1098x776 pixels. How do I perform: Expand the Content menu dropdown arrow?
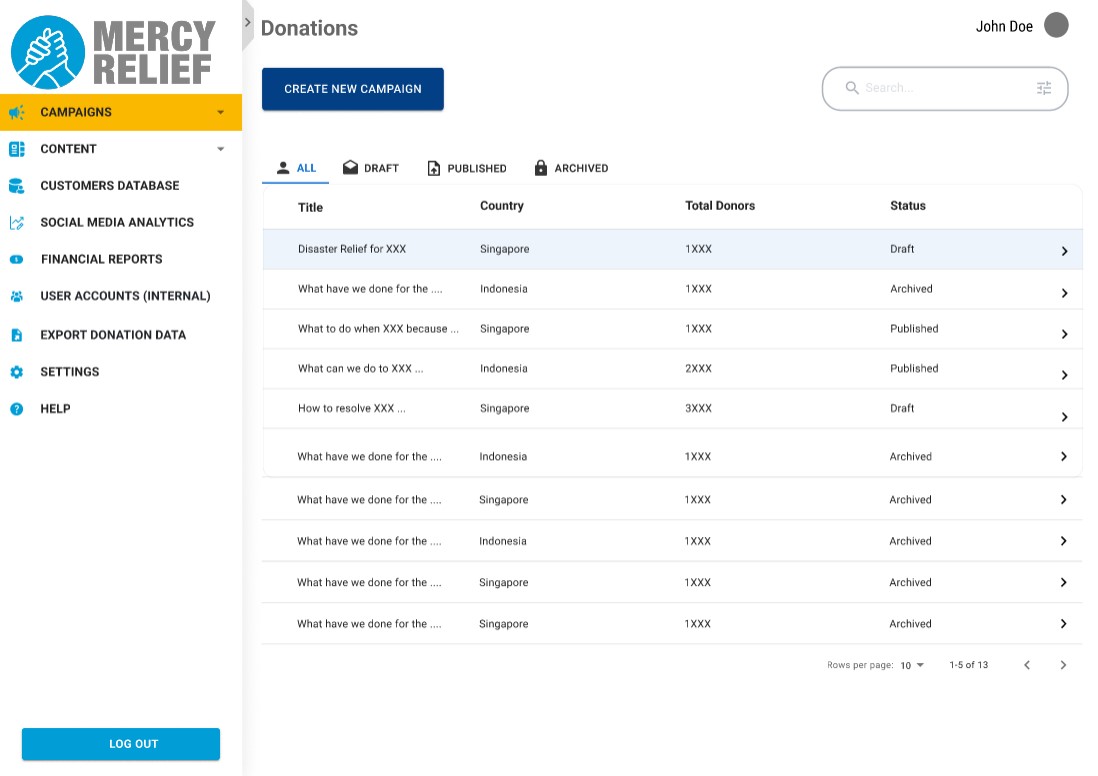pos(221,150)
